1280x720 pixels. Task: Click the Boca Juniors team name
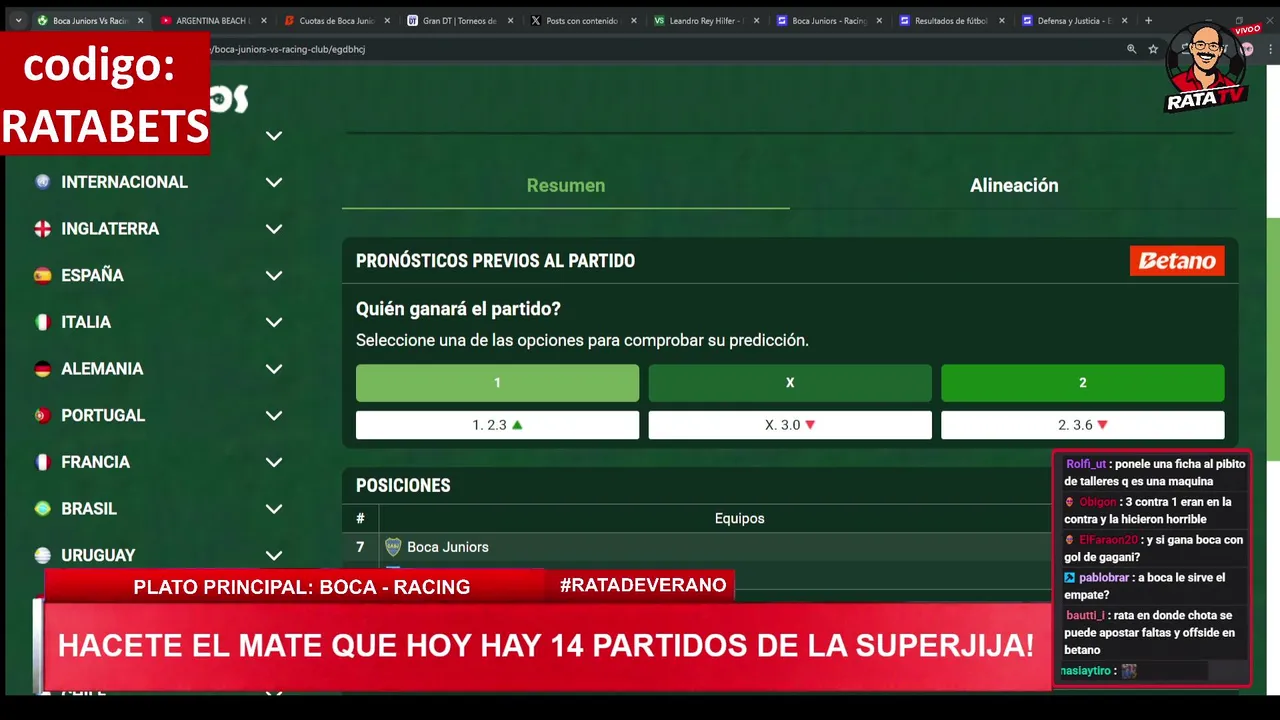coord(448,547)
